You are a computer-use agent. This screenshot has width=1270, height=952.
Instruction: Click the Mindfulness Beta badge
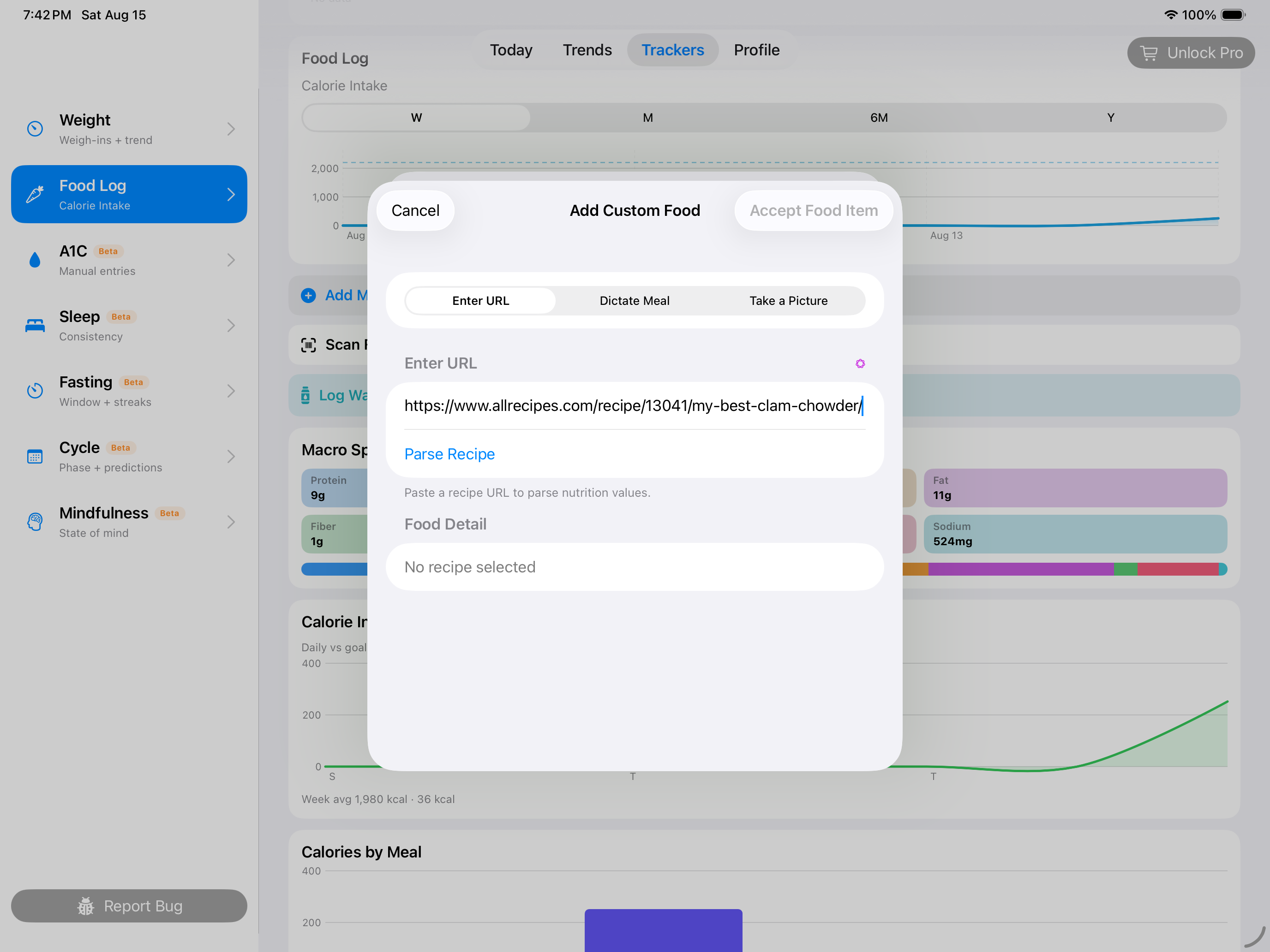point(169,513)
